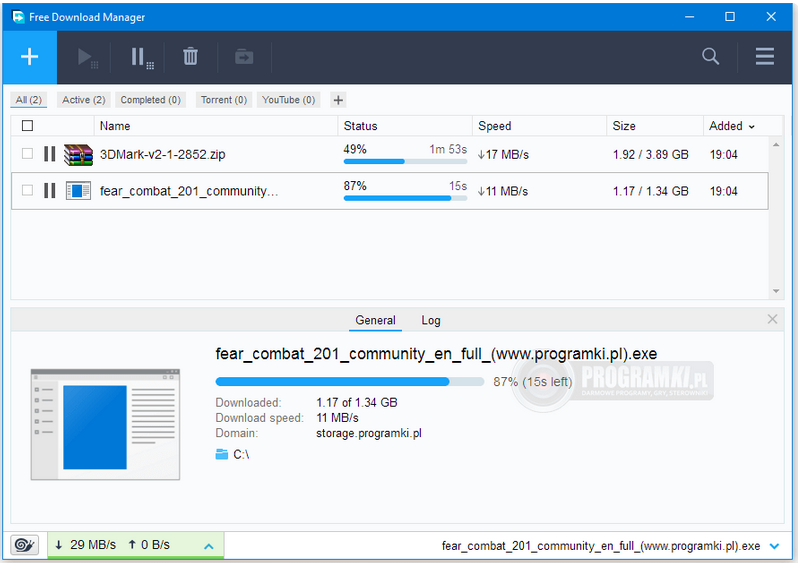Switch to Active (2) filter
The height and width of the screenshot is (563, 798).
(83, 100)
